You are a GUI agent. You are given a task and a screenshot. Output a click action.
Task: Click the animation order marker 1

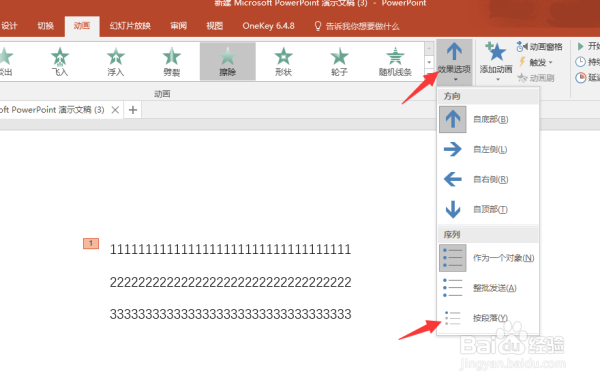(91, 243)
